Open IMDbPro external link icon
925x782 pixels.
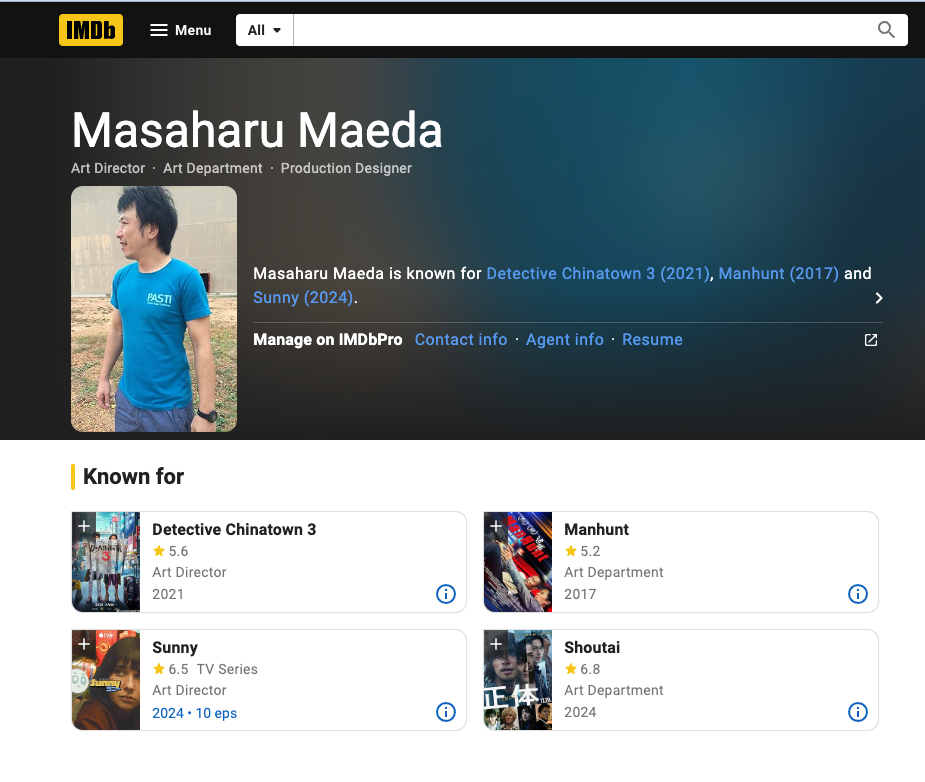tap(871, 340)
